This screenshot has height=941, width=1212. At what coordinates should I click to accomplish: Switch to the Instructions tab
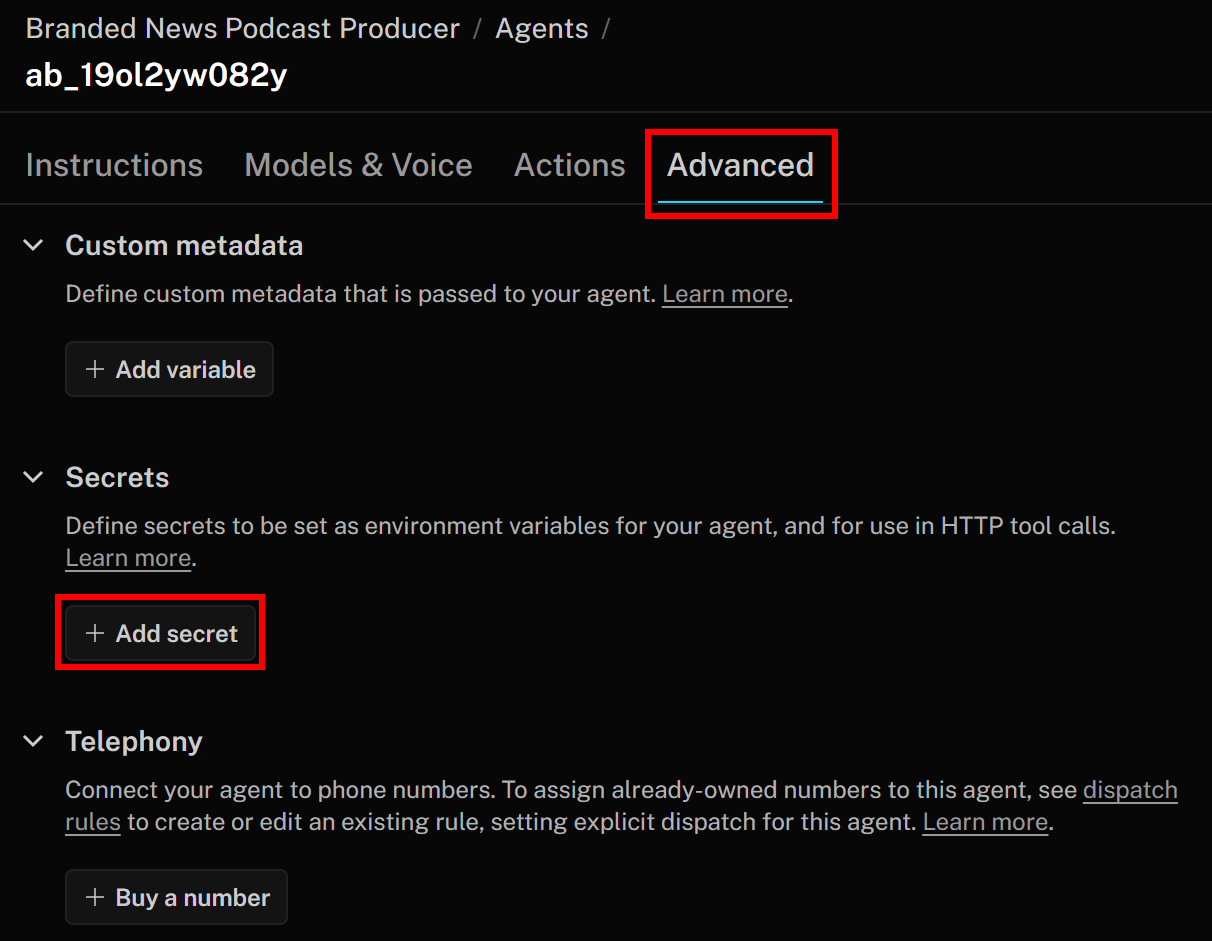pyautogui.click(x=114, y=165)
